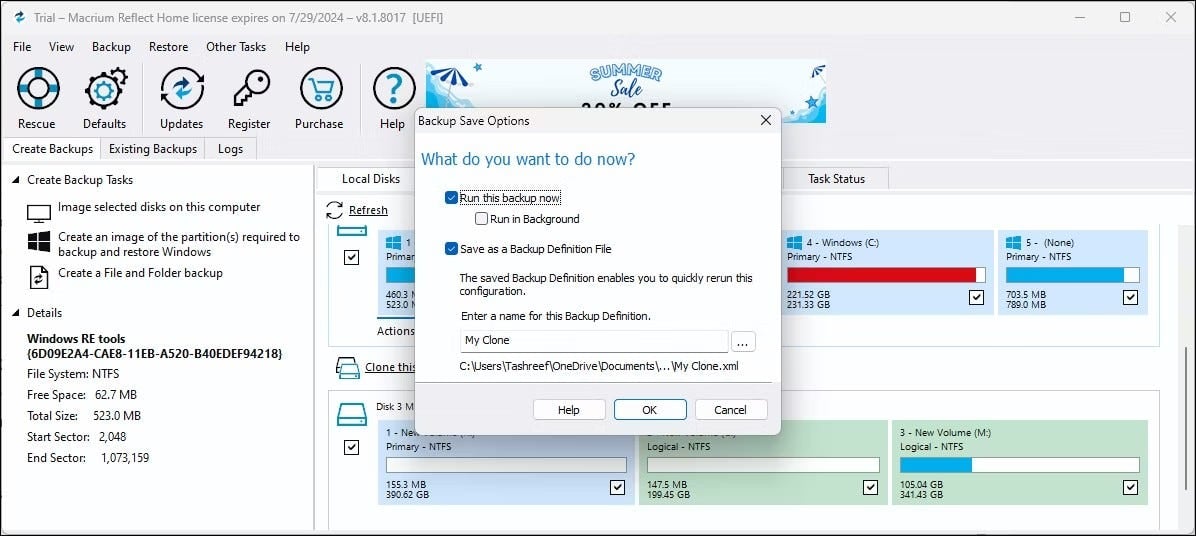Toggle checkbox on 199.45 GB Logical partition
The height and width of the screenshot is (536, 1196).
(870, 487)
